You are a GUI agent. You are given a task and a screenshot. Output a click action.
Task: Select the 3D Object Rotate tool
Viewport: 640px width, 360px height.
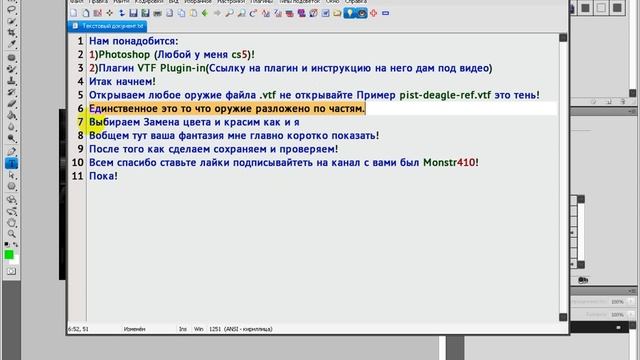tap(11, 200)
